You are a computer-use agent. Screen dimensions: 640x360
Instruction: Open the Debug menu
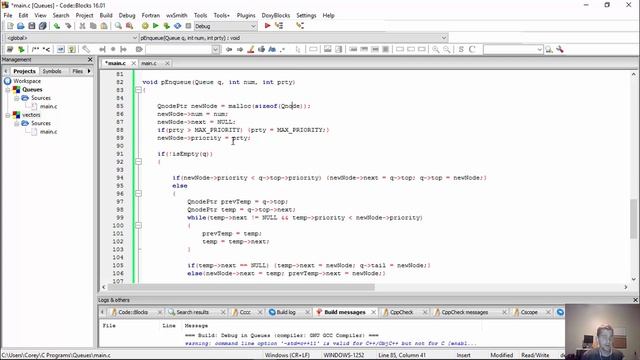127,15
